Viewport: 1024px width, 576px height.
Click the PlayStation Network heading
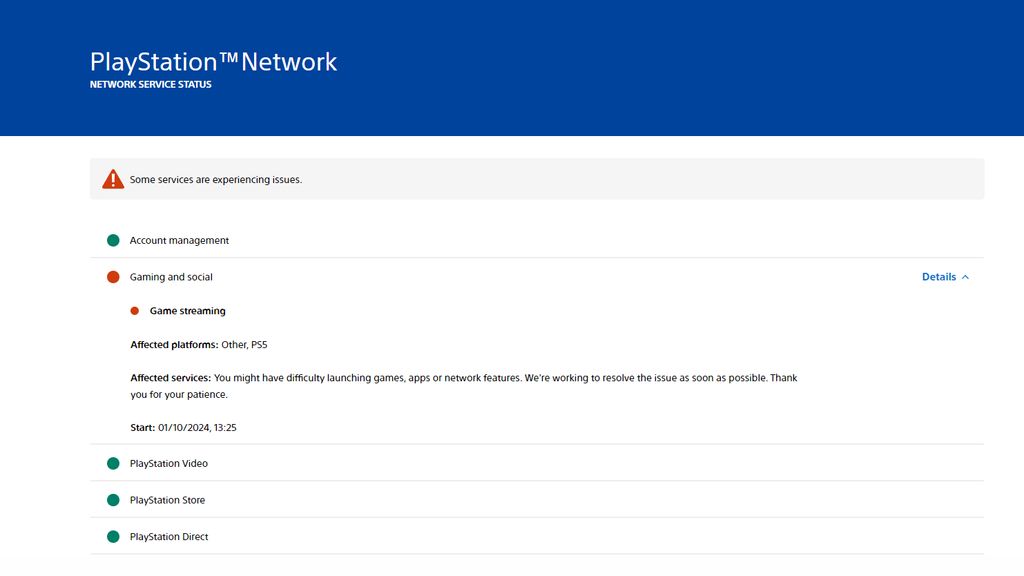213,61
